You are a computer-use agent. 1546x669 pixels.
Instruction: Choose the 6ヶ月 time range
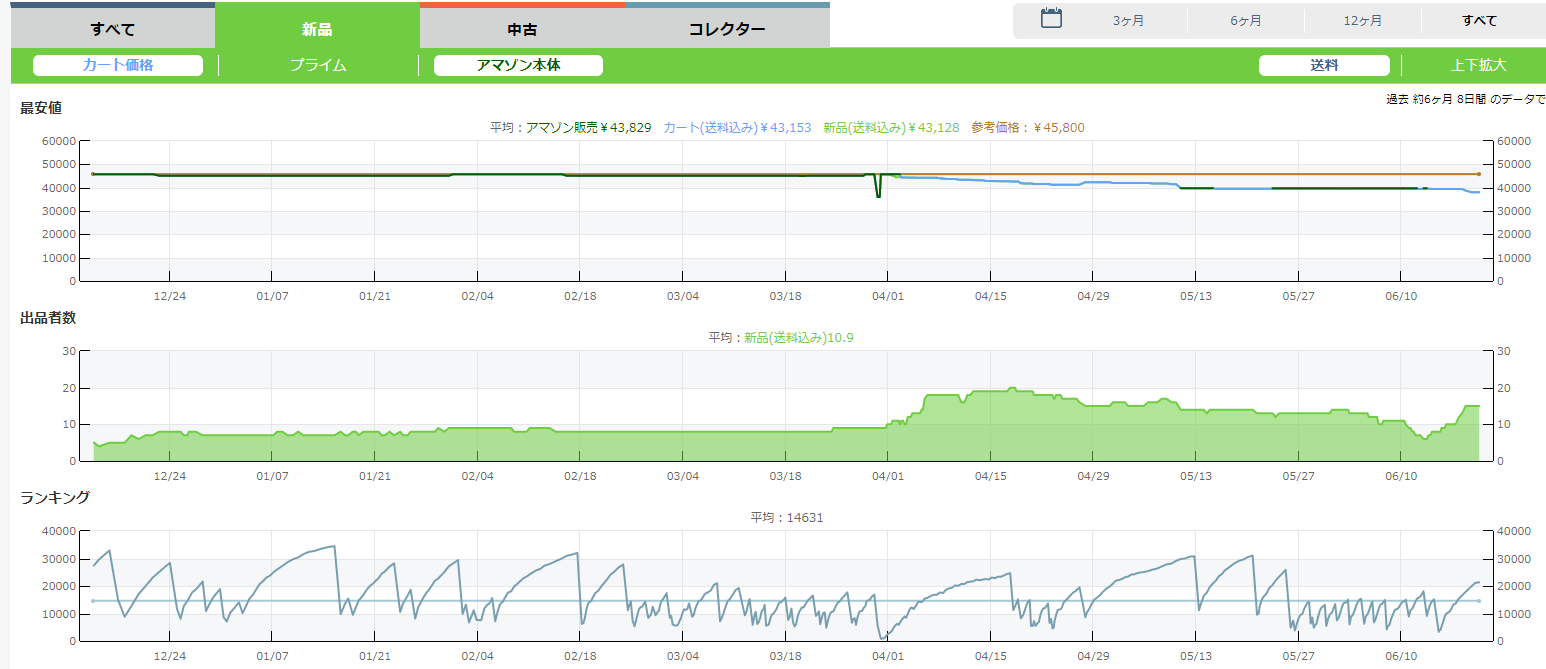click(1245, 21)
